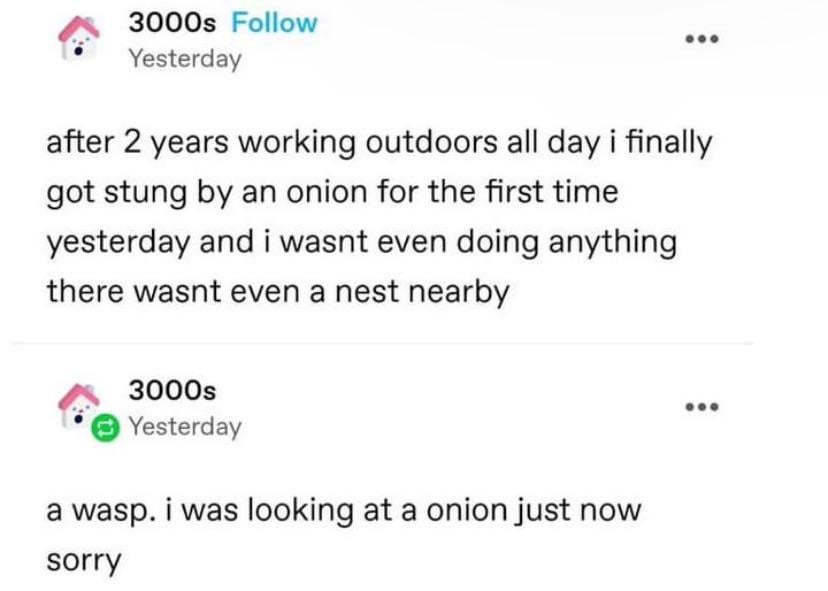Screen dimensions: 828x591
Task: Click the first post's Yesterday timestamp
Action: (x=185, y=58)
